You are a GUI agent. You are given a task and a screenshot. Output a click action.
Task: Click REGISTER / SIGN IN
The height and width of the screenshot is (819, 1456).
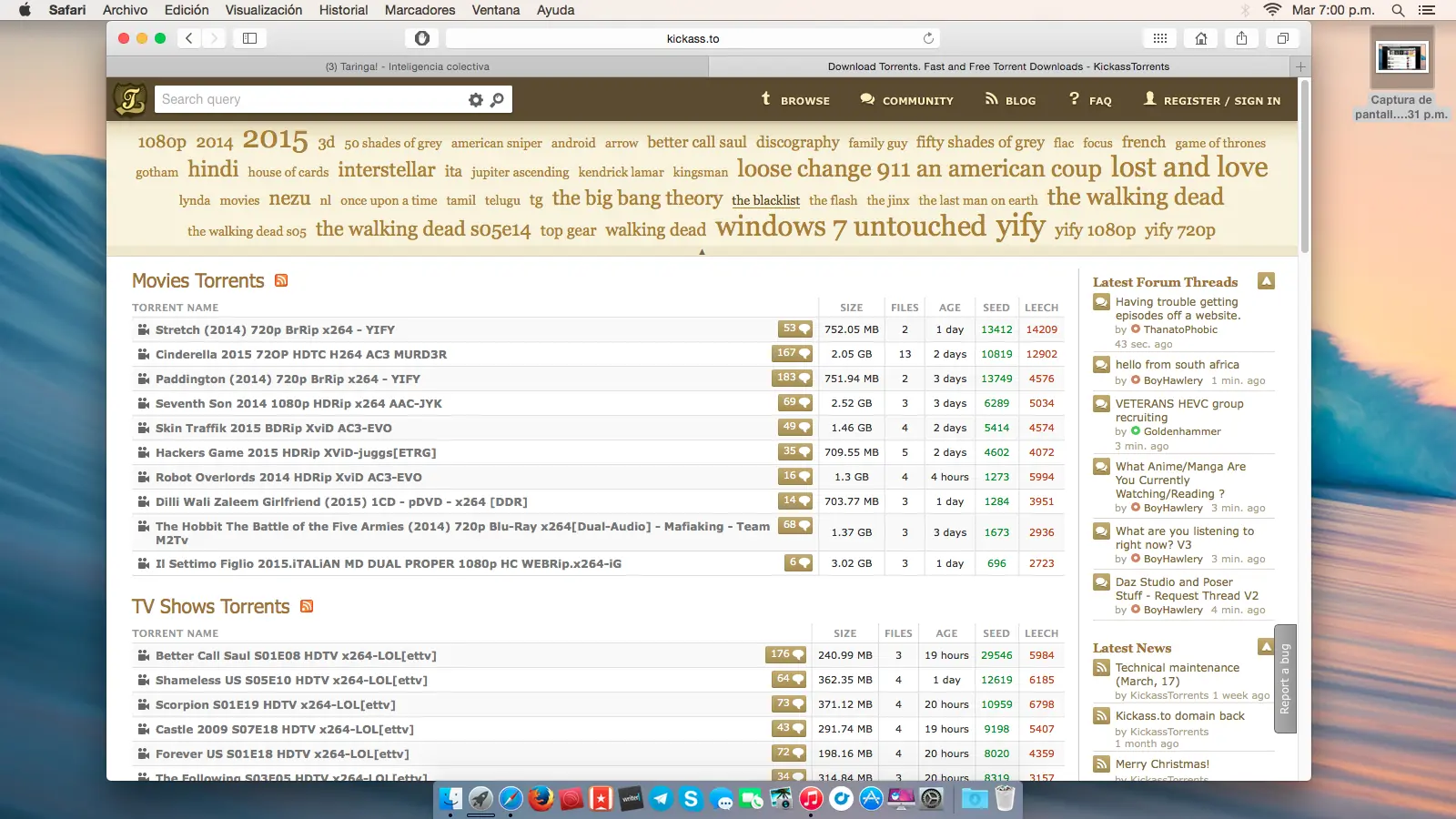click(x=1212, y=100)
